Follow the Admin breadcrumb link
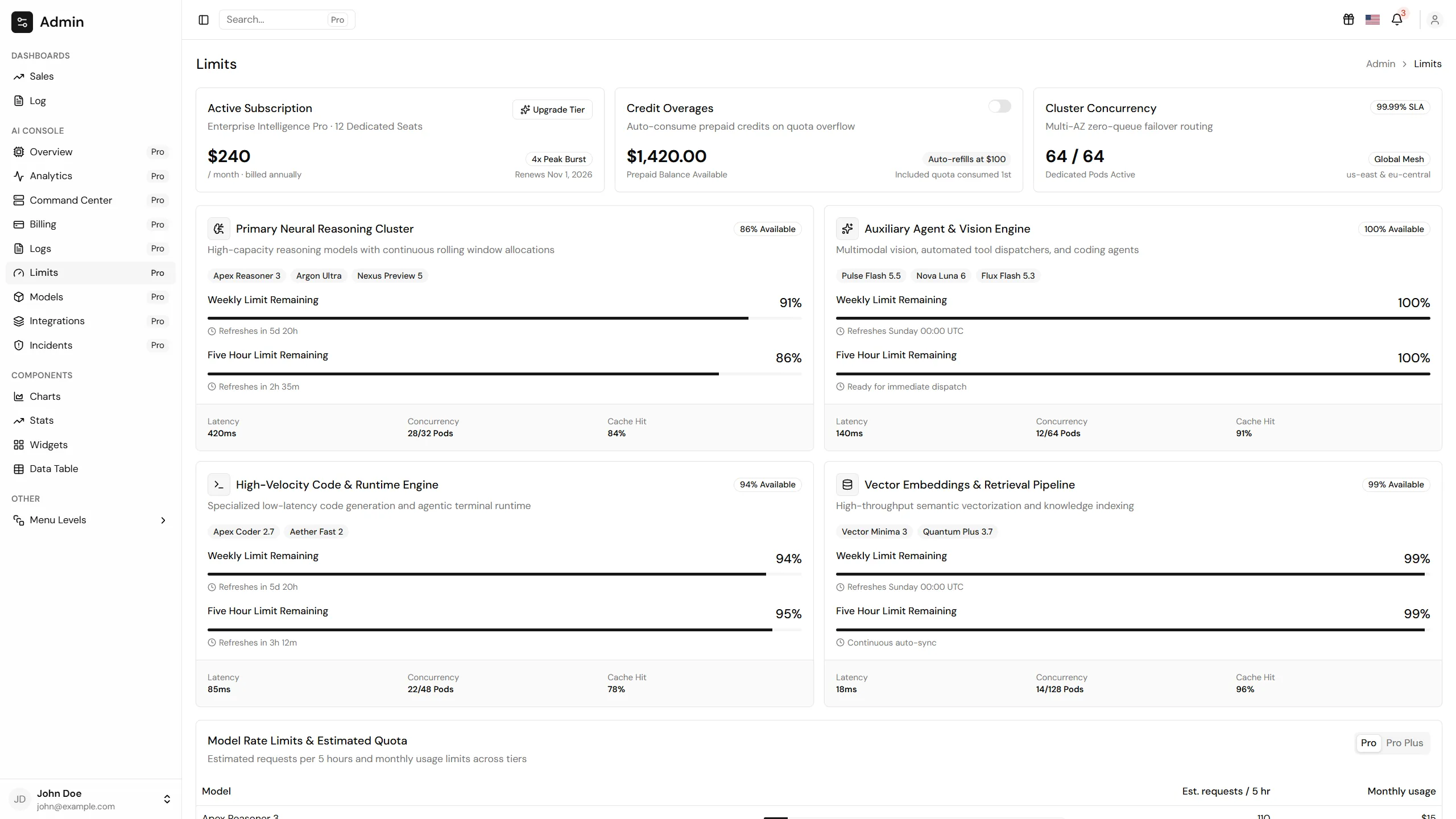 (x=1380, y=64)
